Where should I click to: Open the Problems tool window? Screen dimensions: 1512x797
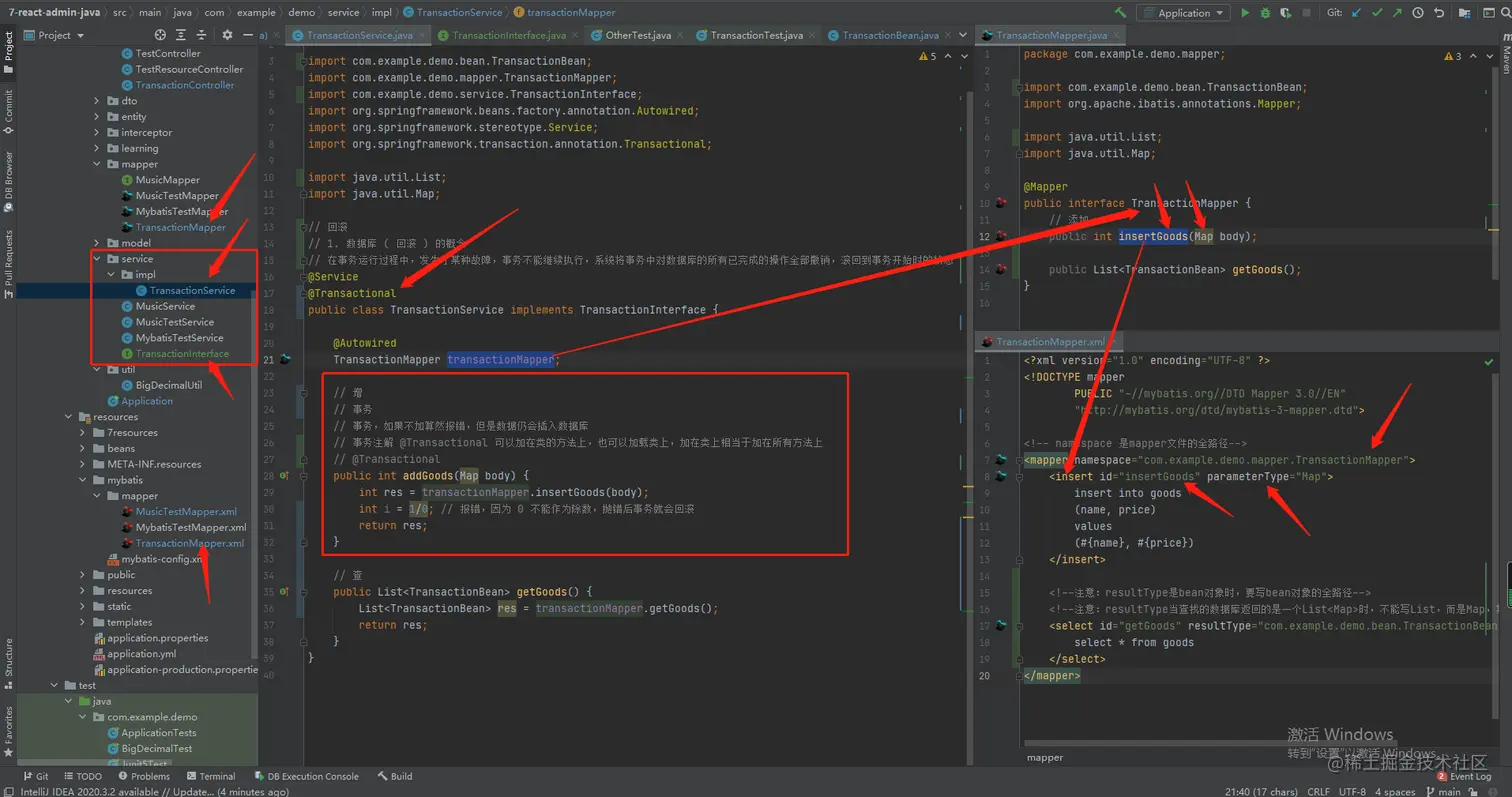pos(143,776)
